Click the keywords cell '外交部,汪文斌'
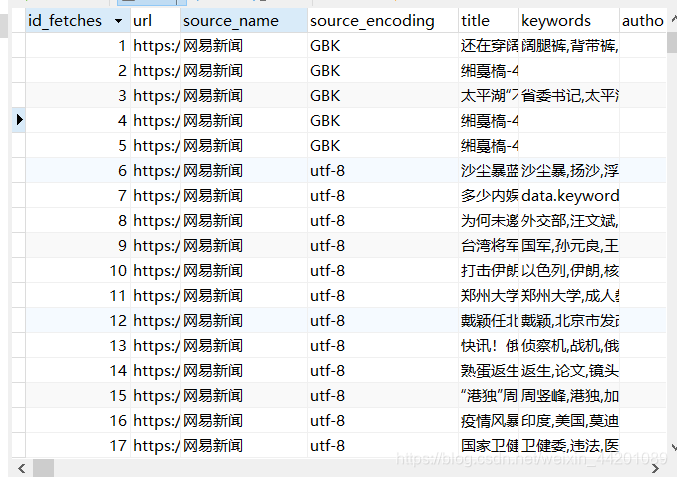The height and width of the screenshot is (477, 677). (x=569, y=221)
